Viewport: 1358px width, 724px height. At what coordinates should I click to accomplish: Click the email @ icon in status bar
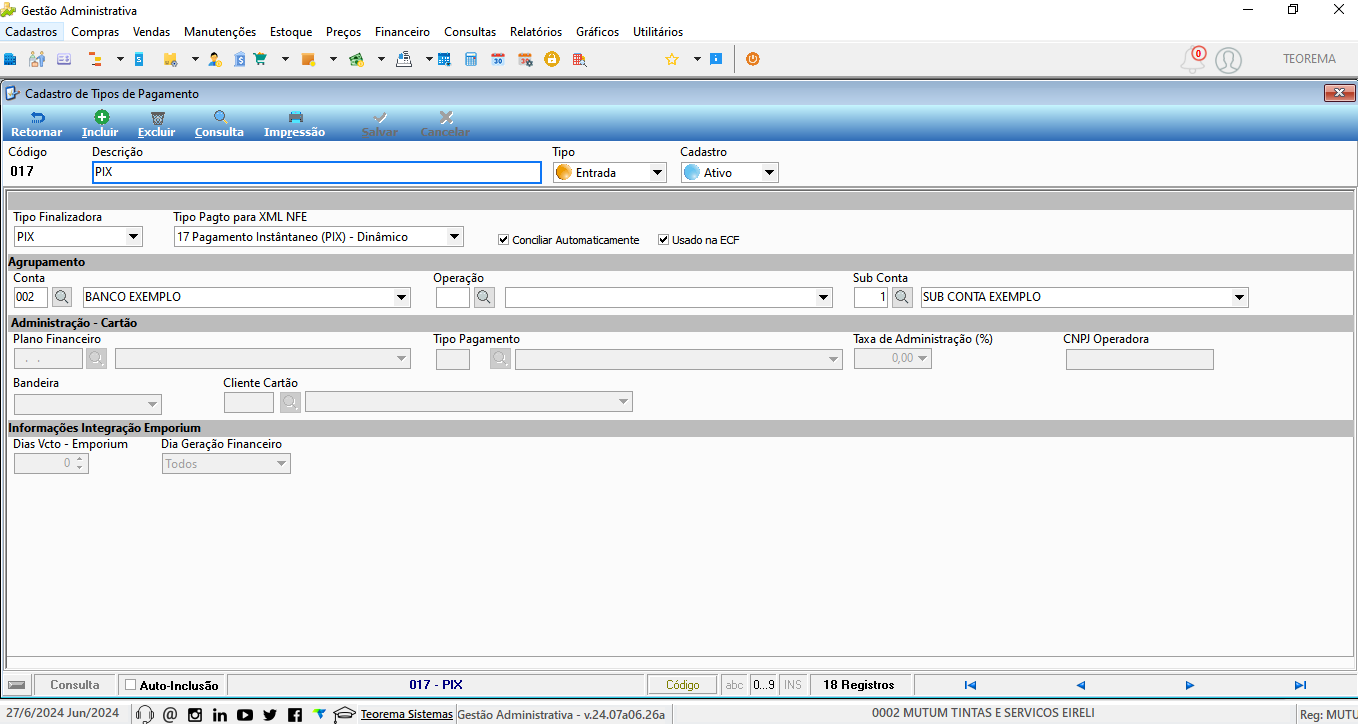pos(170,714)
